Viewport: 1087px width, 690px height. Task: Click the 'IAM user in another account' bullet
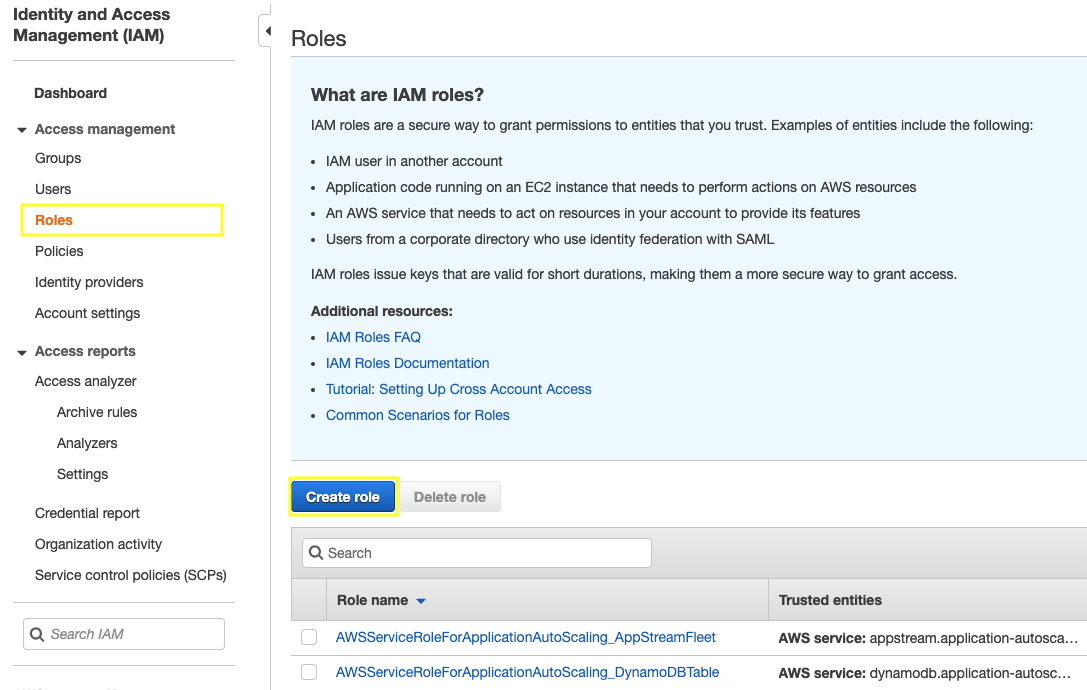414,161
